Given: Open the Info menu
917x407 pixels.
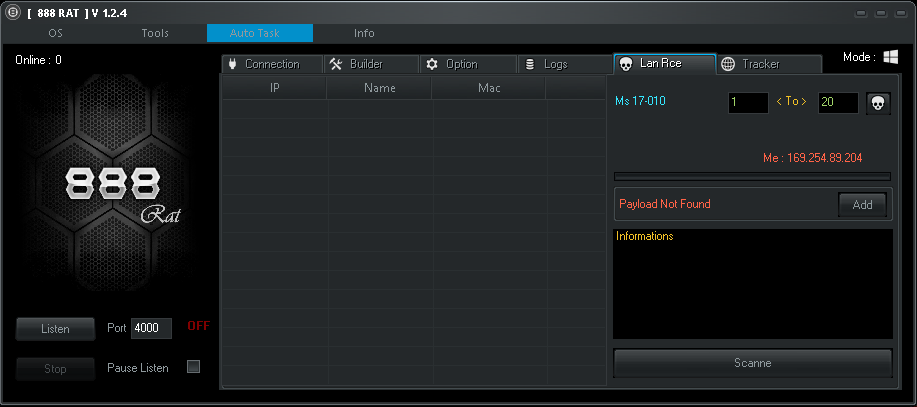Looking at the screenshot, I should (x=364, y=33).
